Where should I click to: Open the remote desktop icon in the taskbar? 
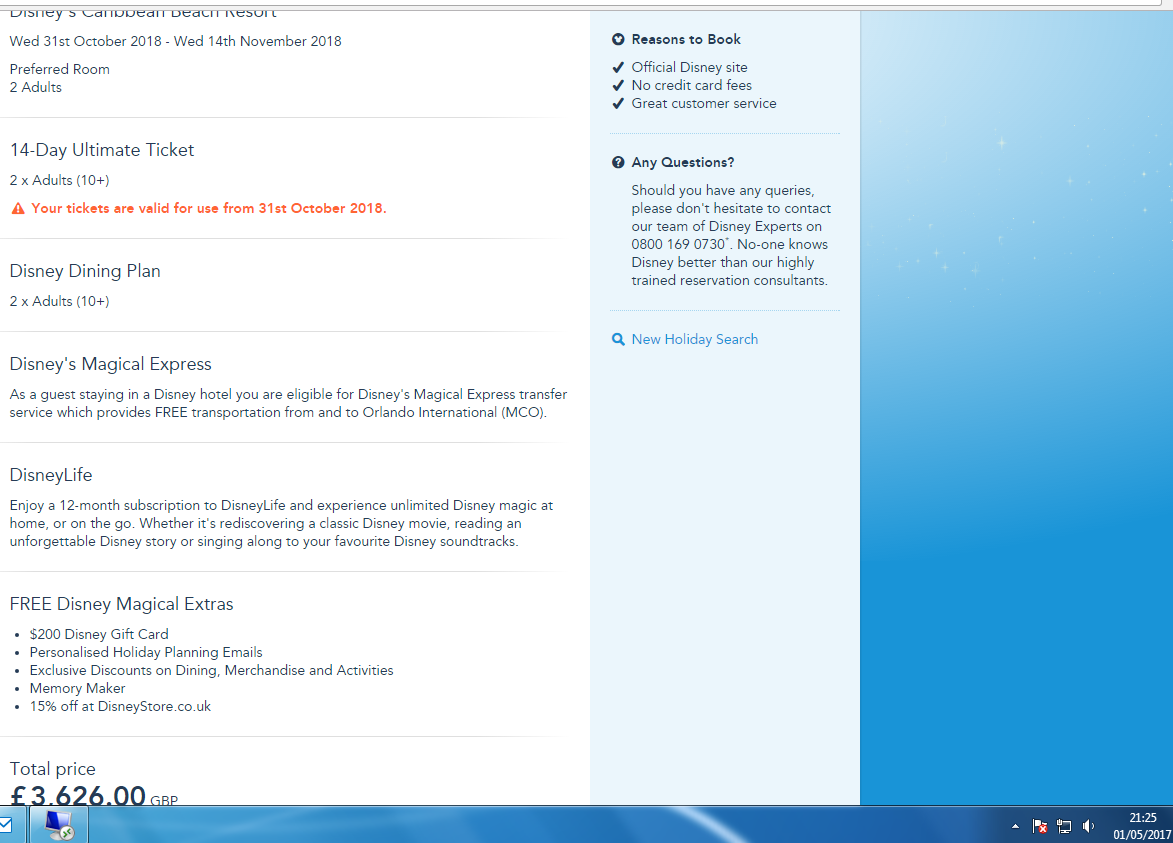tap(58, 825)
